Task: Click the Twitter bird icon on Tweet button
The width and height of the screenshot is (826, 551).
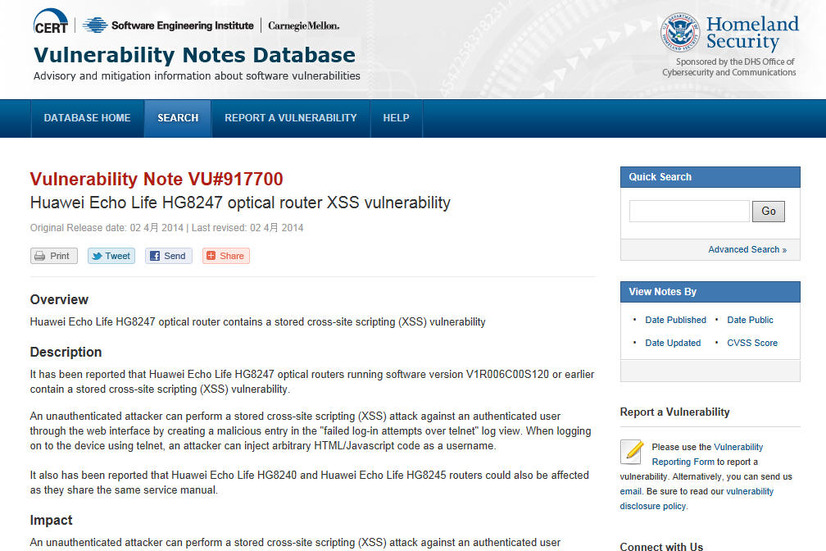Action: 97,256
